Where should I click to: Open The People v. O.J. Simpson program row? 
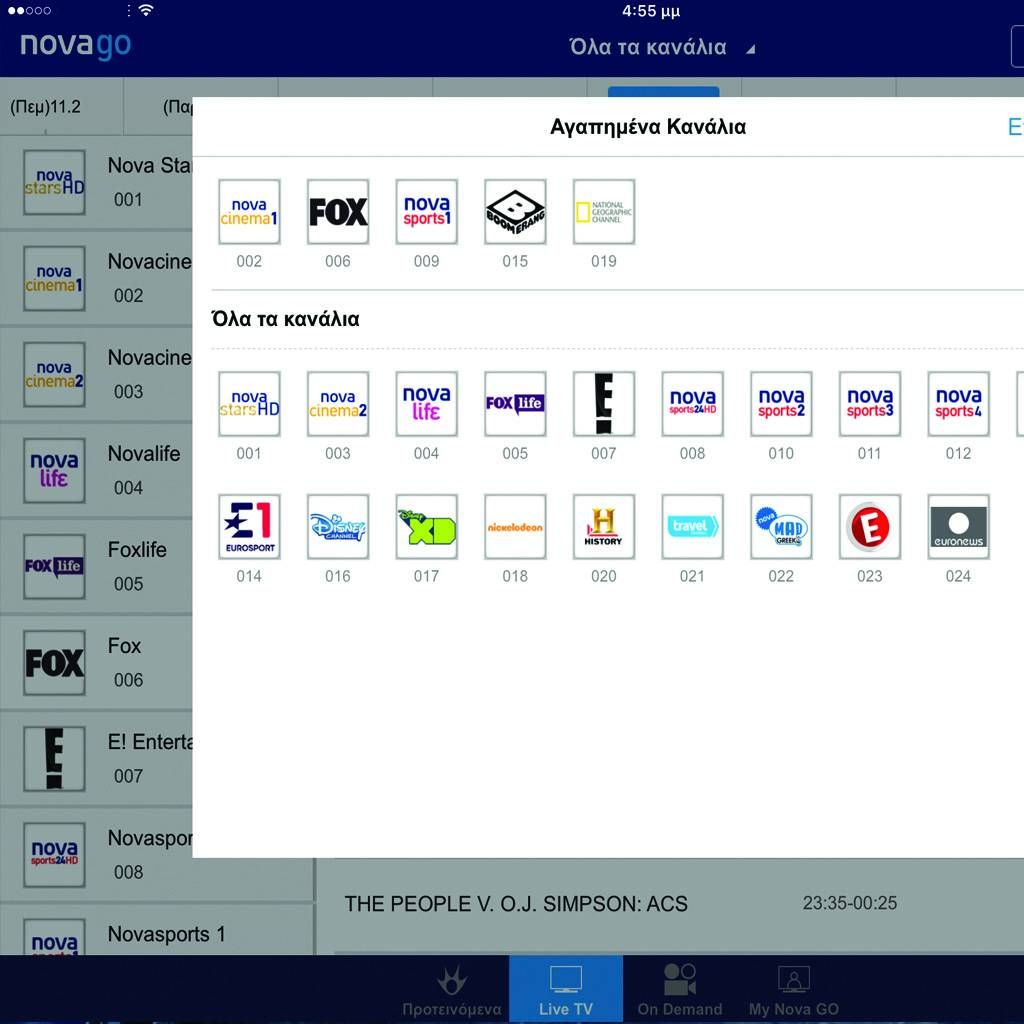(620, 904)
